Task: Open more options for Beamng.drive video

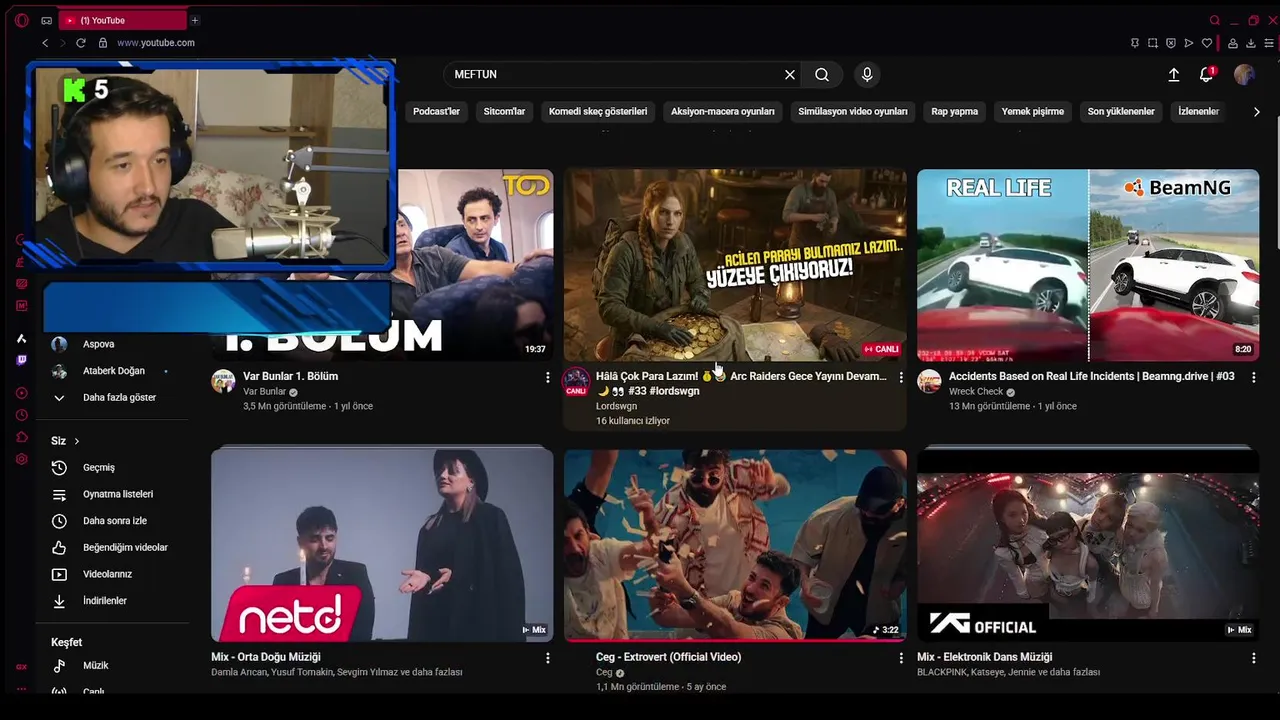Action: point(1253,377)
